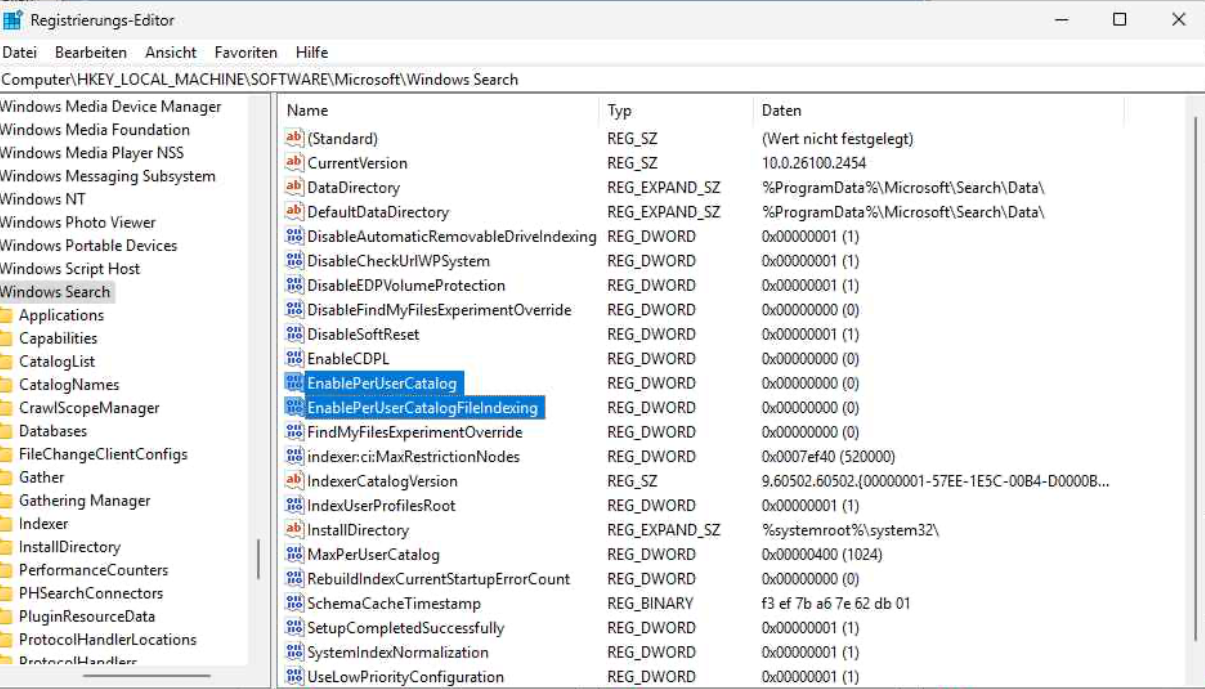Select the ProtocolHandlerLocations subkey
The height and width of the screenshot is (689, 1205).
[x=108, y=640]
